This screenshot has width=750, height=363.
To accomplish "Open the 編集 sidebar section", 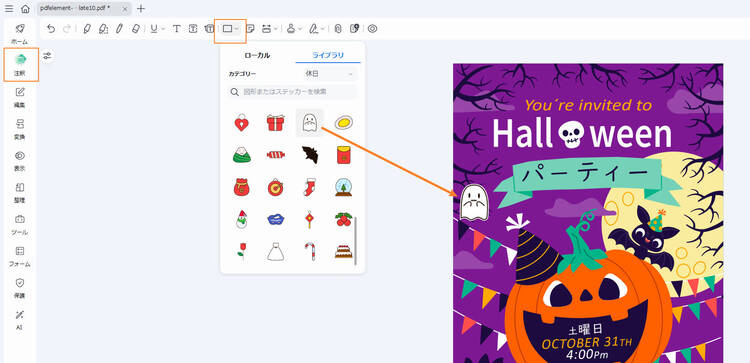I will click(20, 97).
